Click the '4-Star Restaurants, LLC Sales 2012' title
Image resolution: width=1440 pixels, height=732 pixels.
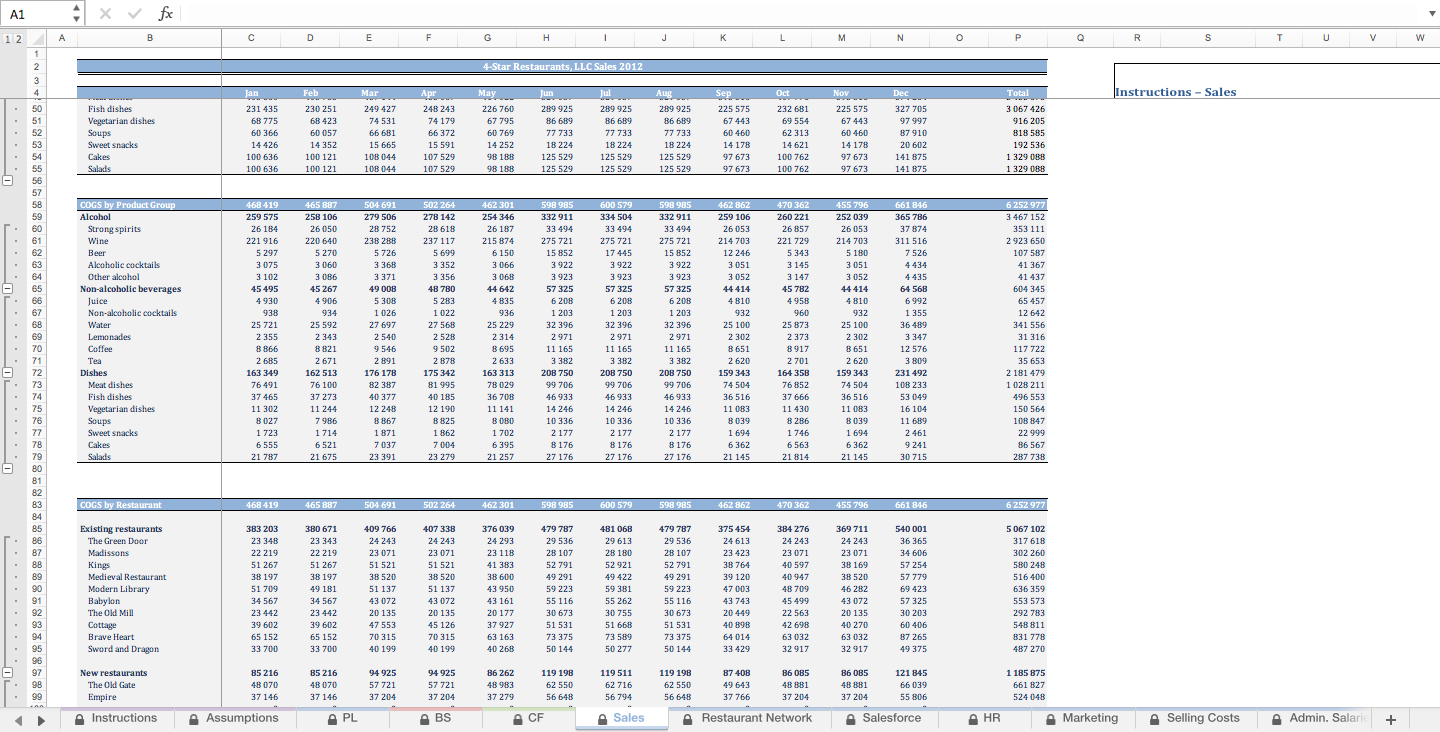click(563, 66)
